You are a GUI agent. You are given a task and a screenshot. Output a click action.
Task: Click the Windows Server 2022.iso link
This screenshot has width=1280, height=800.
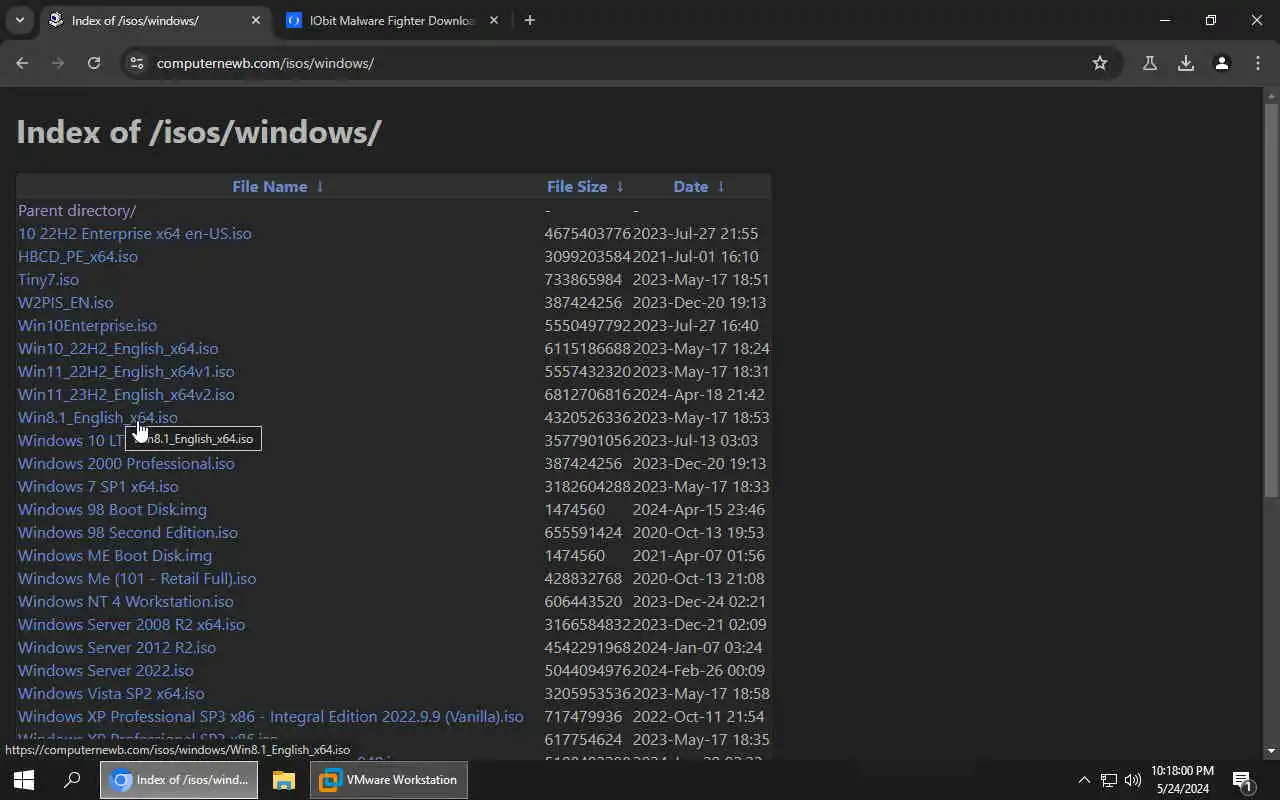click(106, 670)
